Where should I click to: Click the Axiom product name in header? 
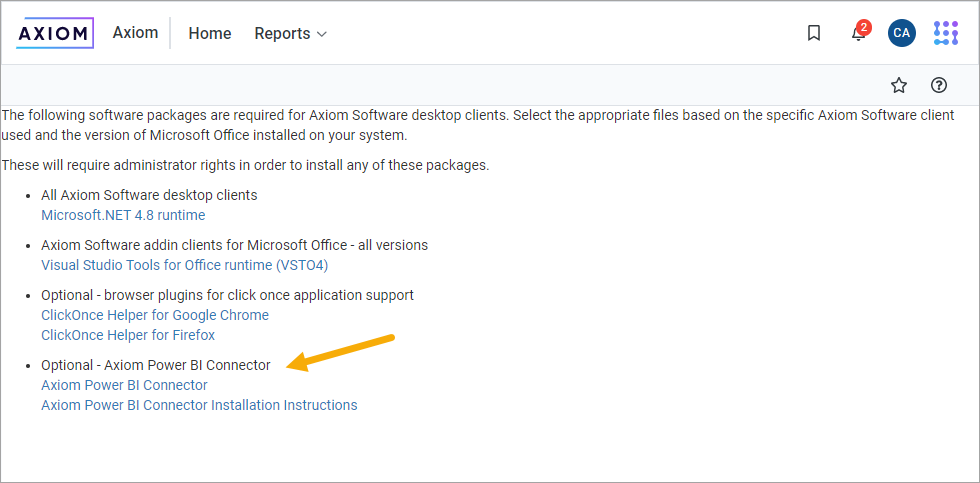pyautogui.click(x=135, y=33)
